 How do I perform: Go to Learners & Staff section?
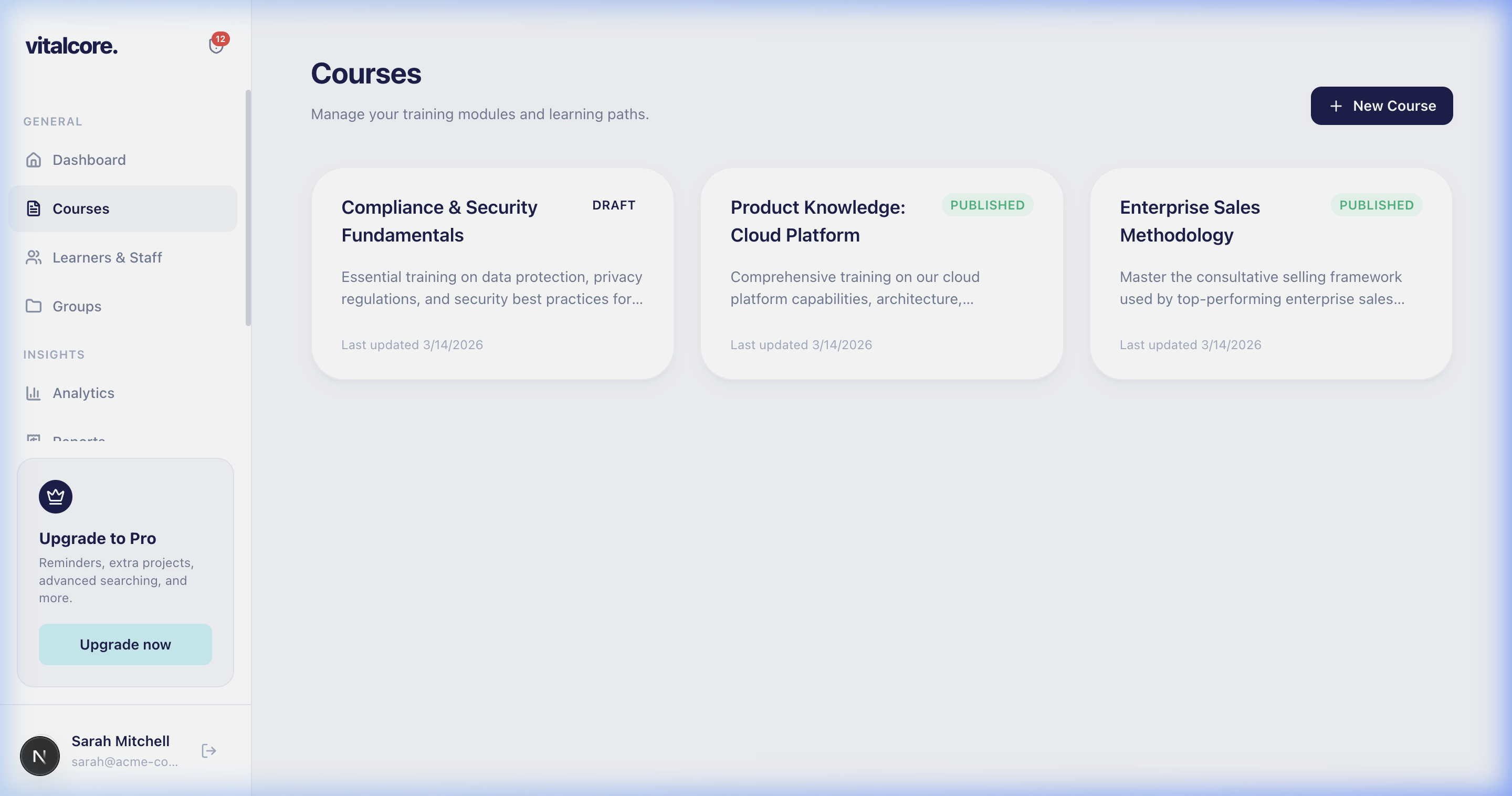(x=108, y=257)
